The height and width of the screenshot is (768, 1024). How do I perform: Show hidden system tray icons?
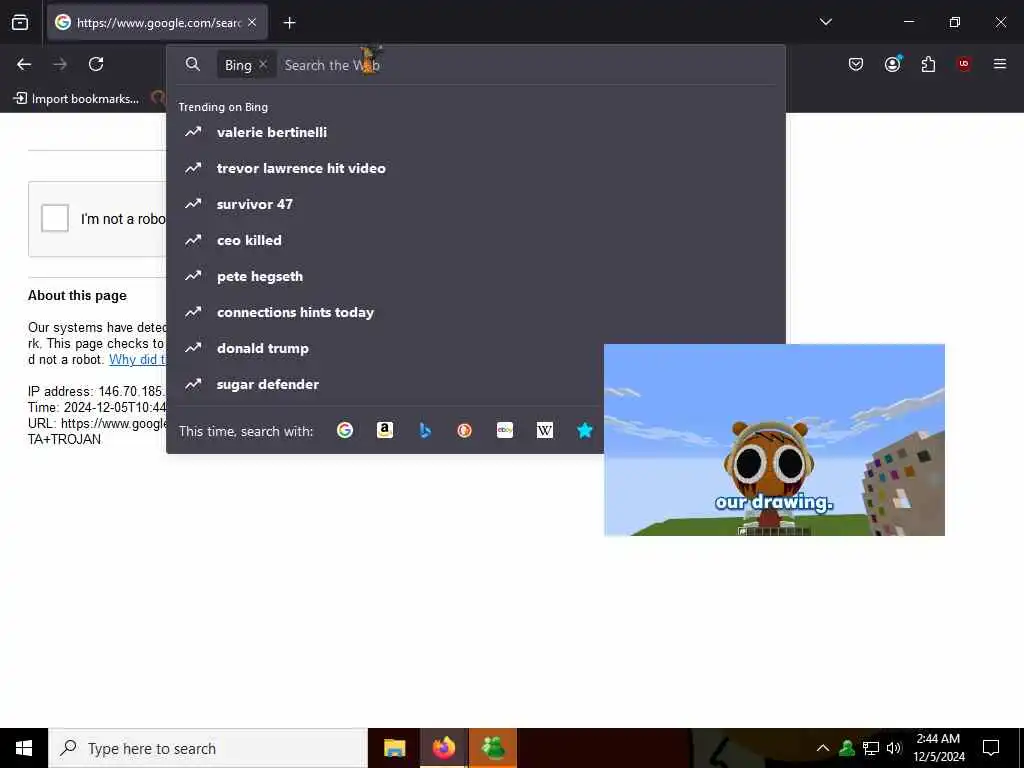tap(823, 748)
